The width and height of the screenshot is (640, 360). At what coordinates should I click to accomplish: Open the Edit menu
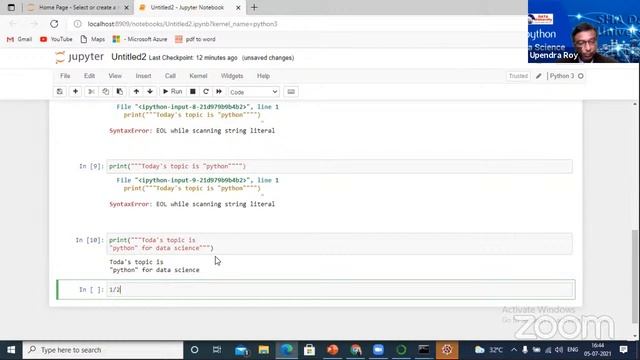pyautogui.click(x=89, y=76)
